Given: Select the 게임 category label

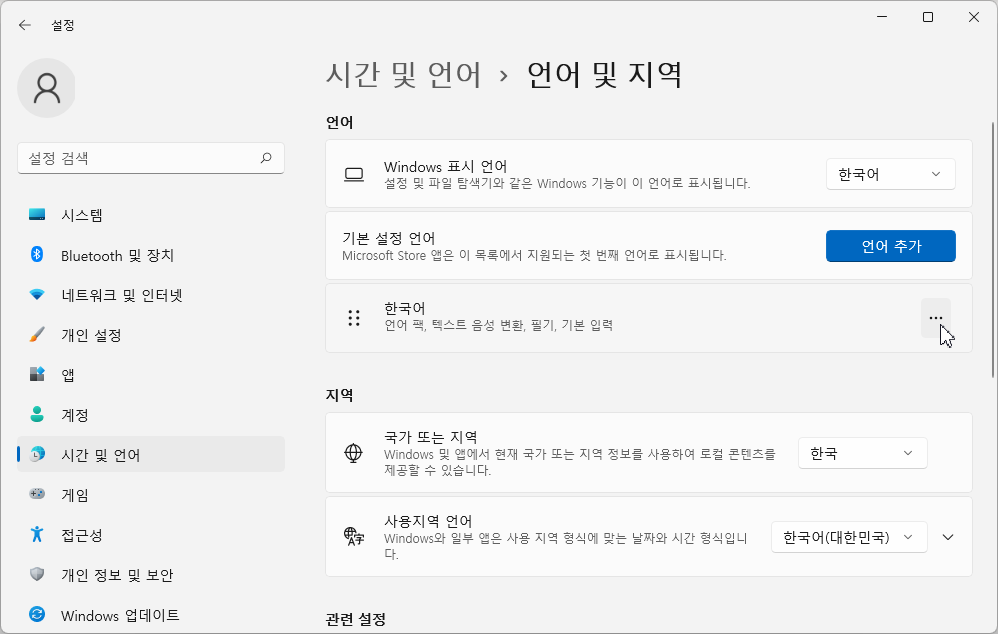Looking at the screenshot, I should [75, 495].
